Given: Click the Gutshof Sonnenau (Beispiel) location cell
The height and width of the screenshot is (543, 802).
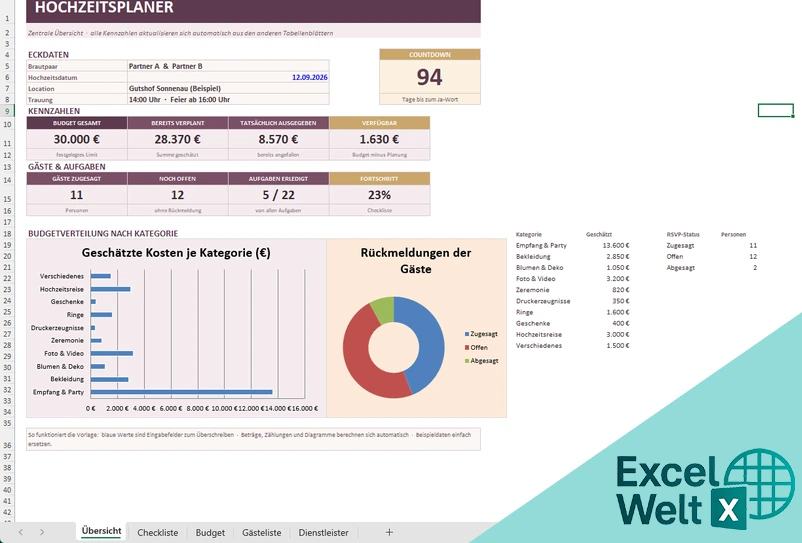Looking at the screenshot, I should [228, 88].
